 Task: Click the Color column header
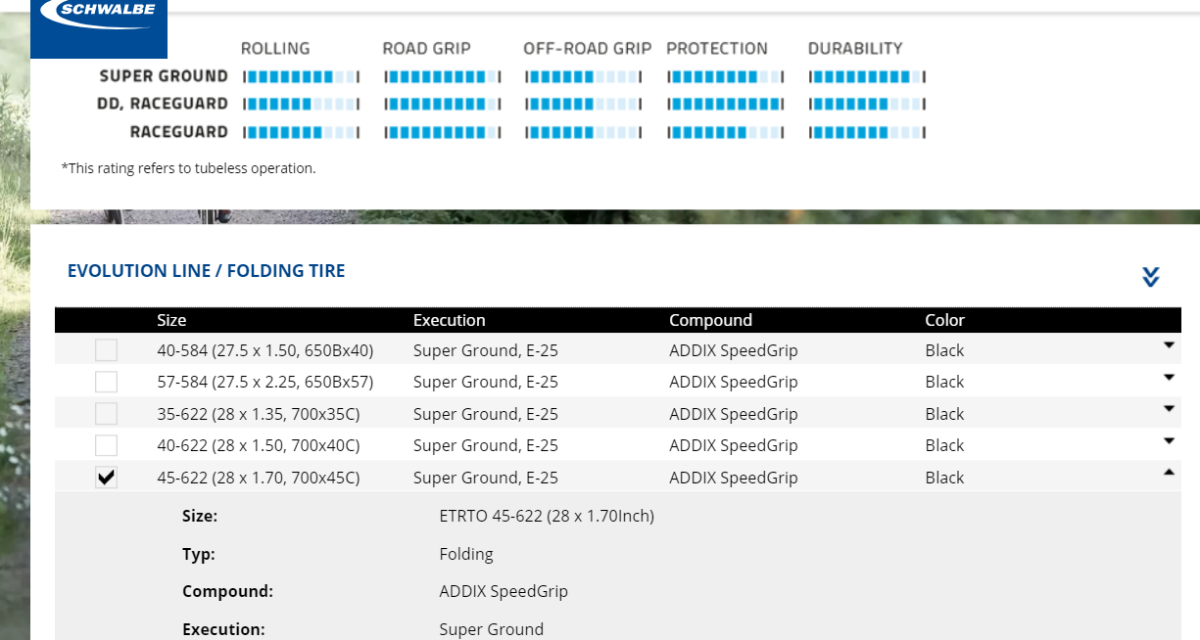[x=944, y=320]
